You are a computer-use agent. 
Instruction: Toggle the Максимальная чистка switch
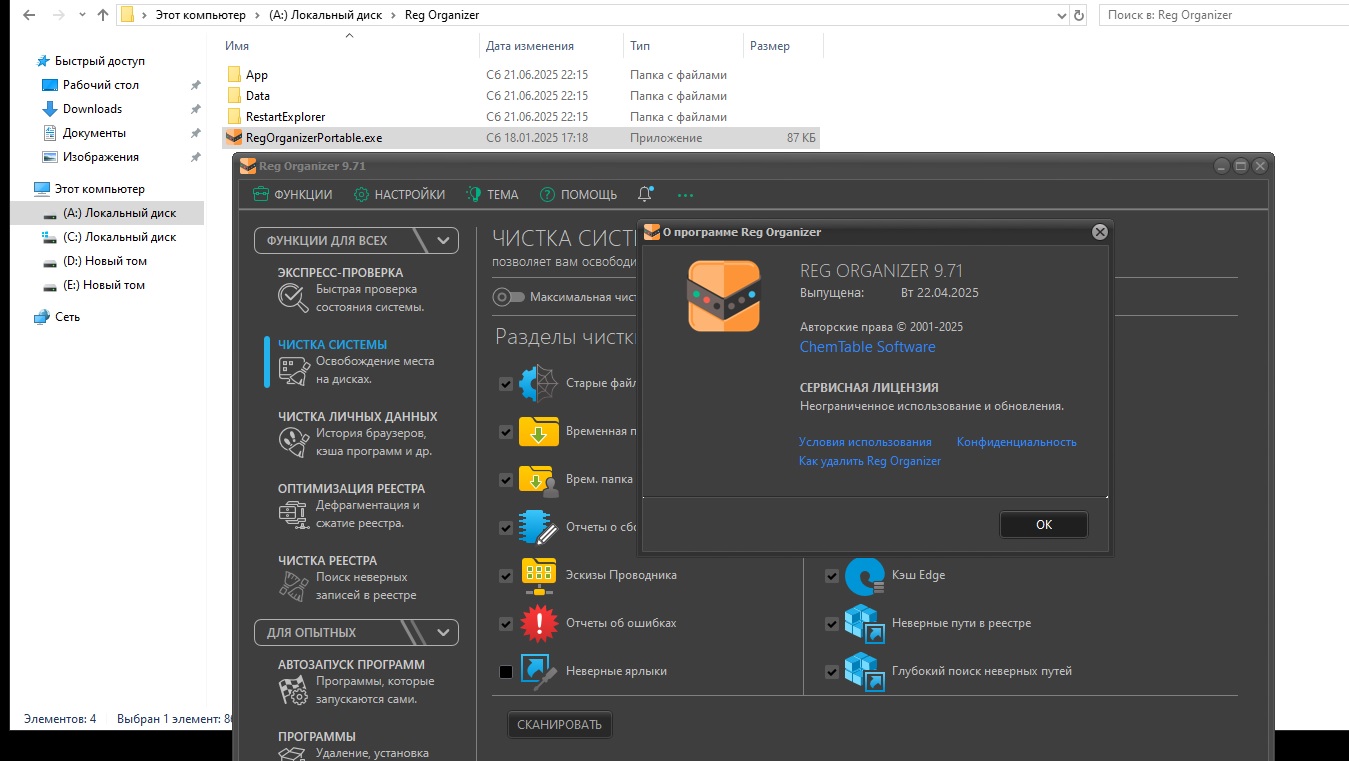[508, 297]
